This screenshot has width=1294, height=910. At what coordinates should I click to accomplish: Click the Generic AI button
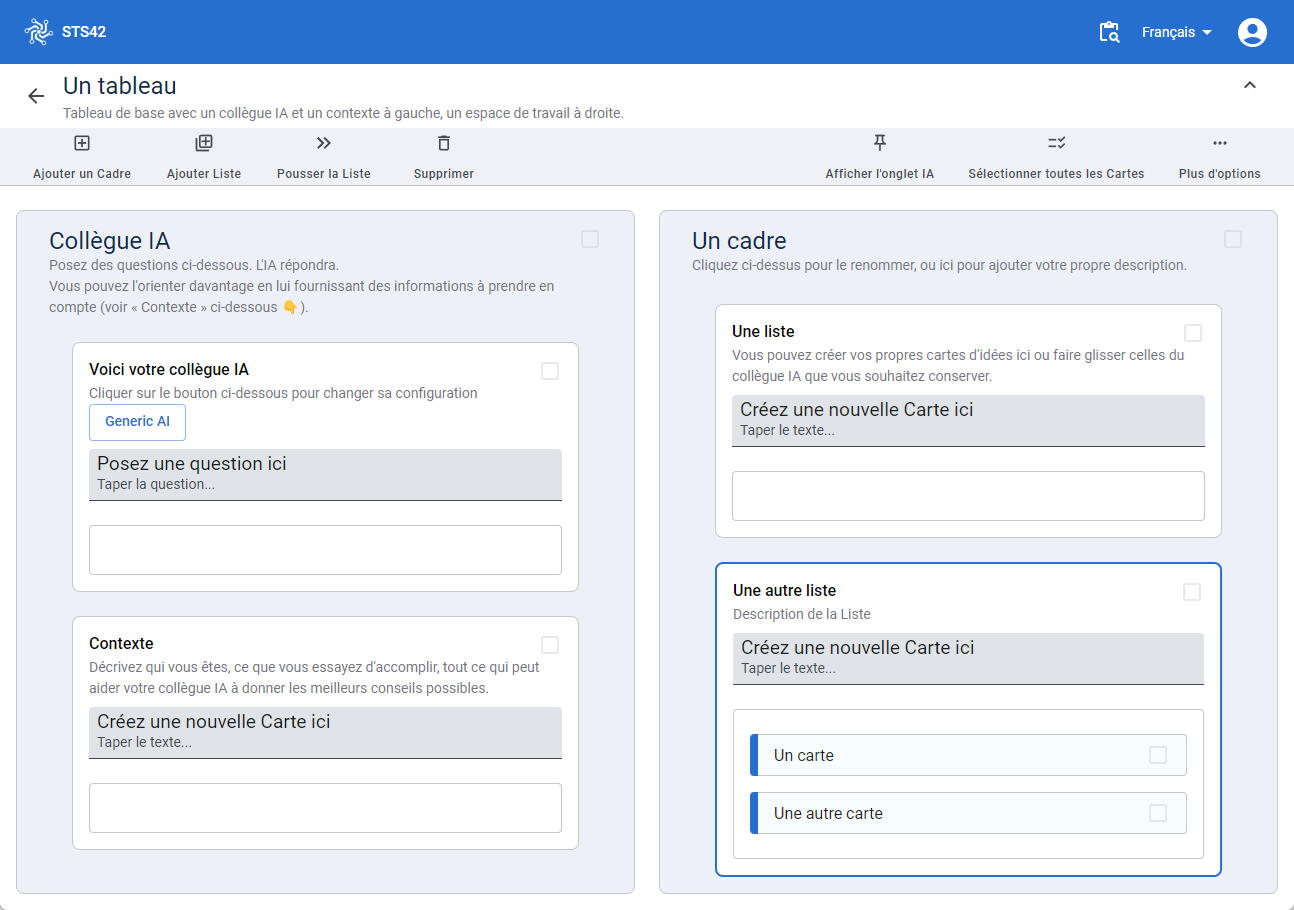pos(137,422)
